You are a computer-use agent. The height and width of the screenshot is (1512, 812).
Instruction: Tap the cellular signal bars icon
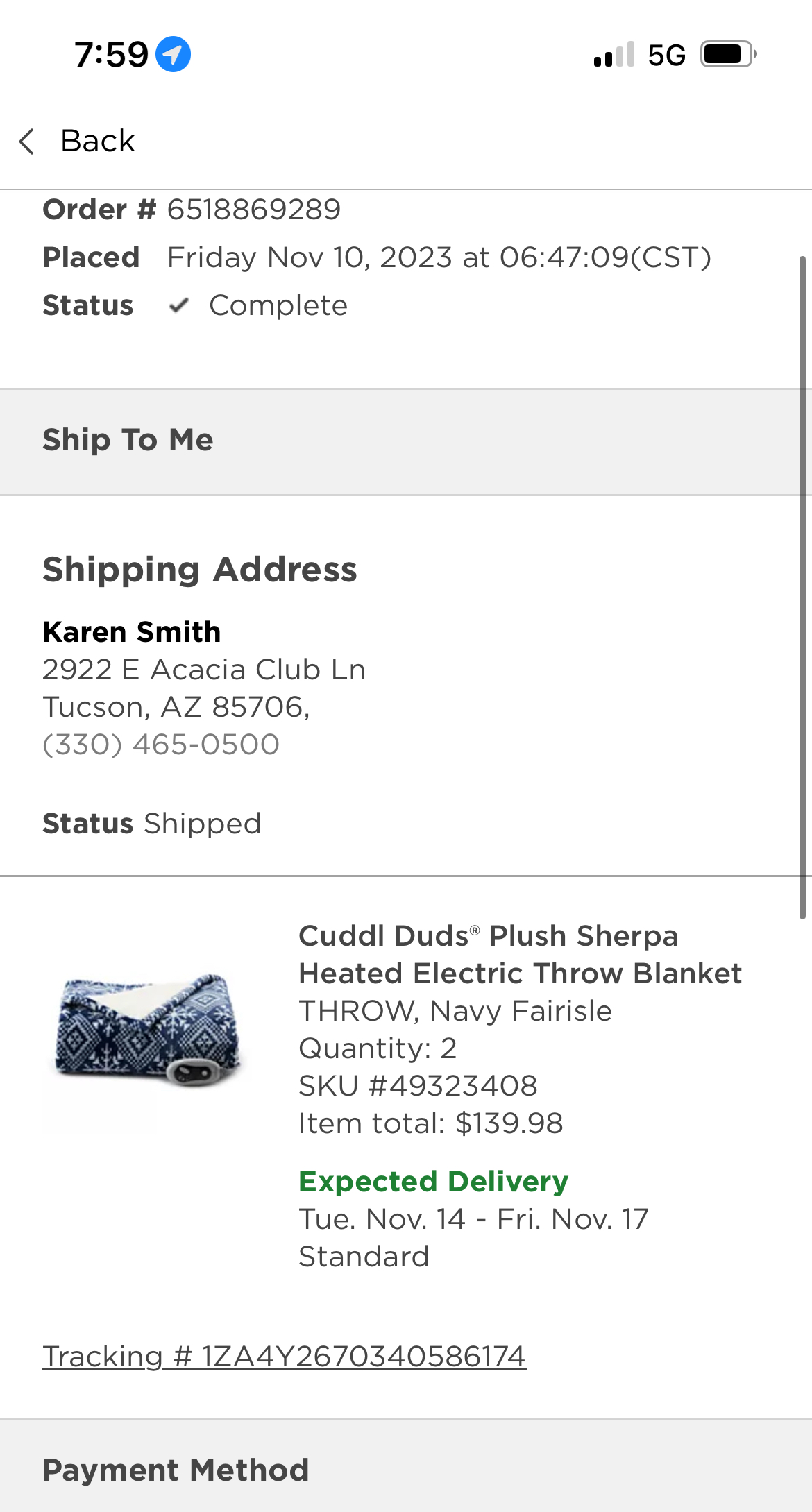click(x=614, y=54)
